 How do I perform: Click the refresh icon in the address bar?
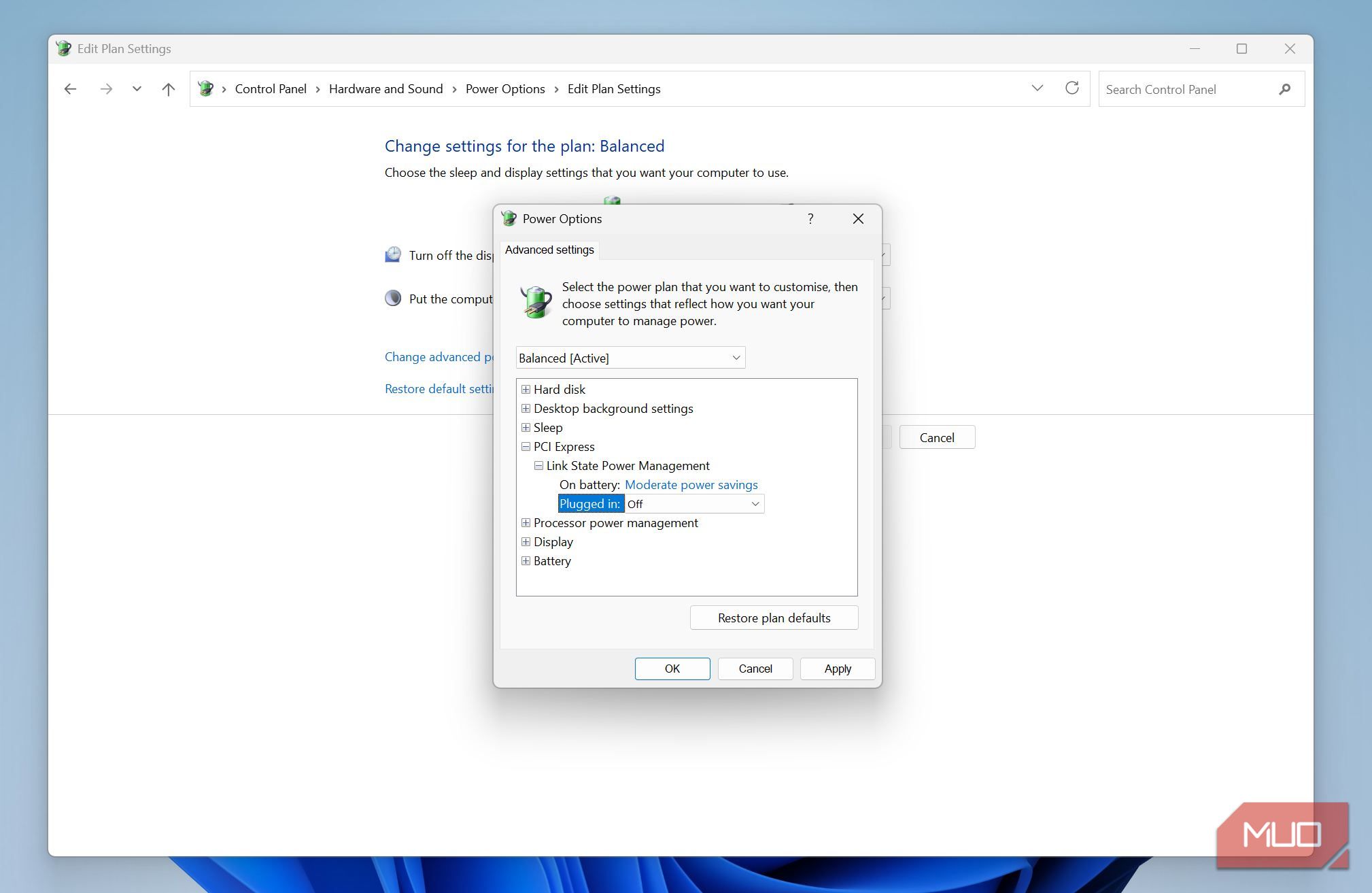[x=1072, y=88]
